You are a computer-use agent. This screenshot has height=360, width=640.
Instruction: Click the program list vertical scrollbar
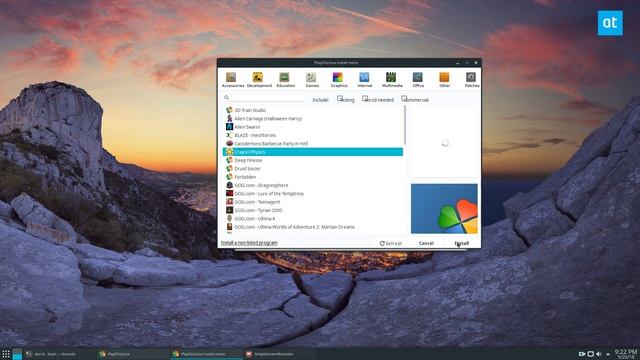(405, 125)
